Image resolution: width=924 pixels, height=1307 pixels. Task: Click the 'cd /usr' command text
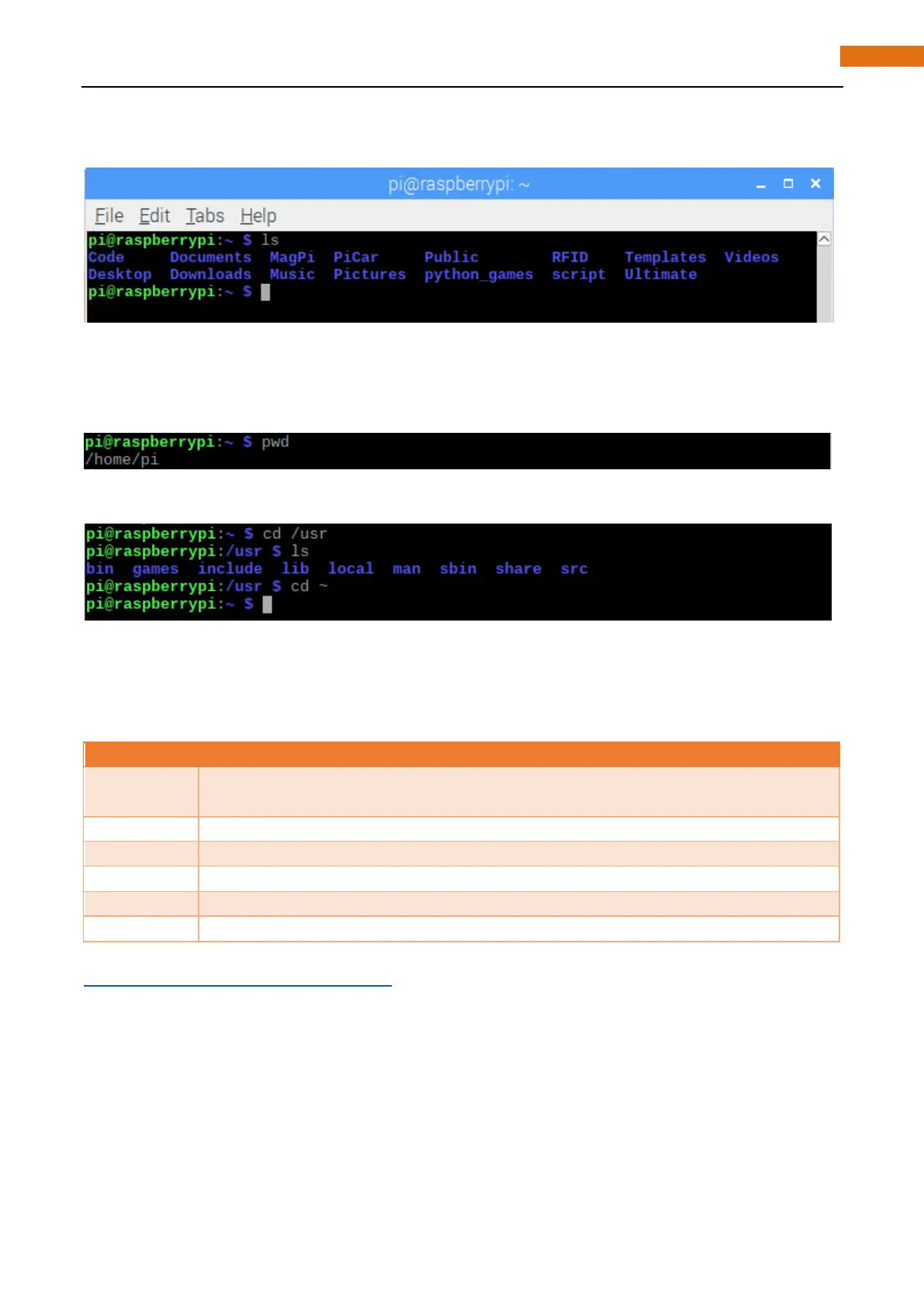[295, 534]
